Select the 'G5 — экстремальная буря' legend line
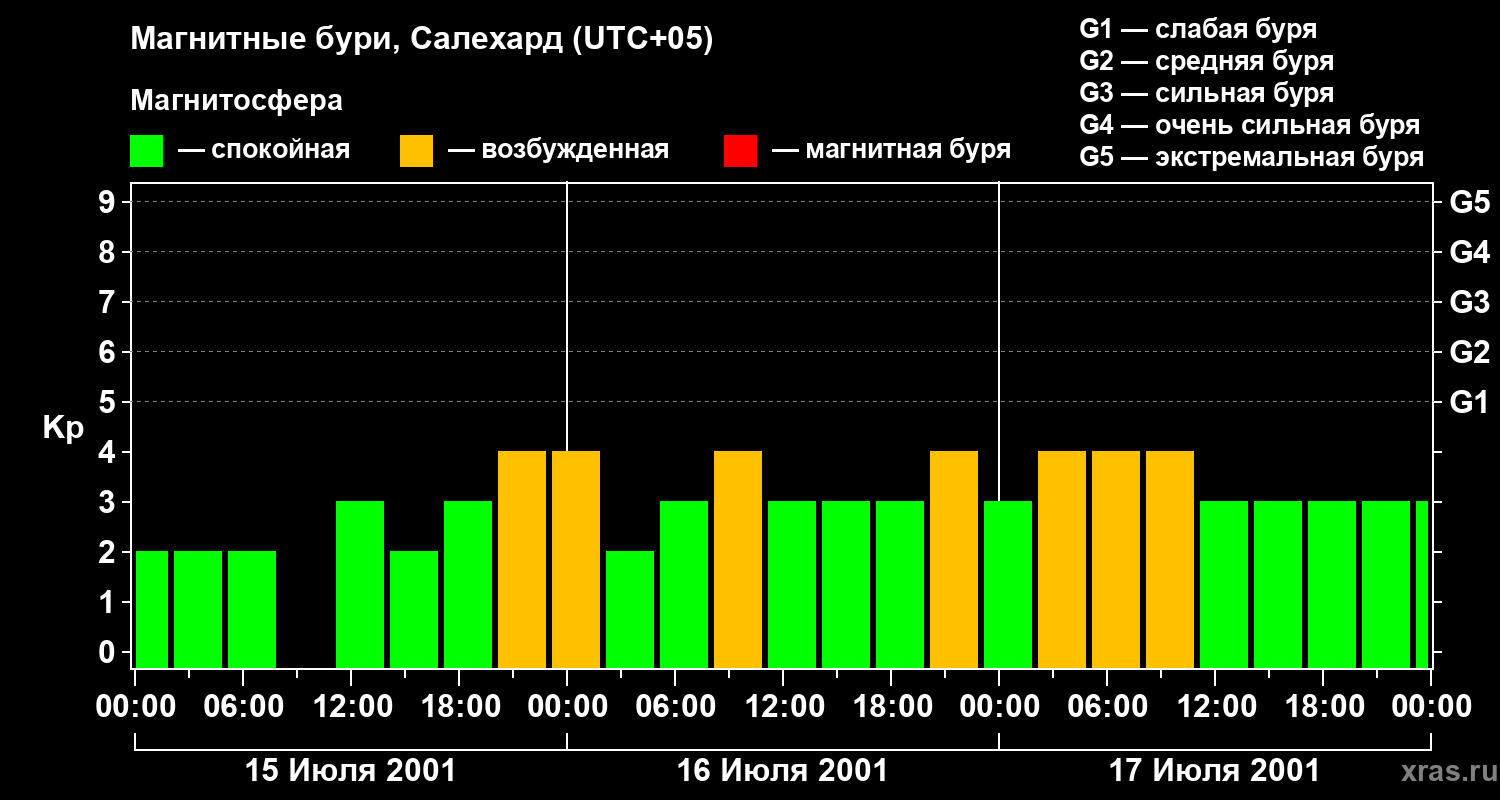The height and width of the screenshot is (800, 1500). [x=1251, y=157]
